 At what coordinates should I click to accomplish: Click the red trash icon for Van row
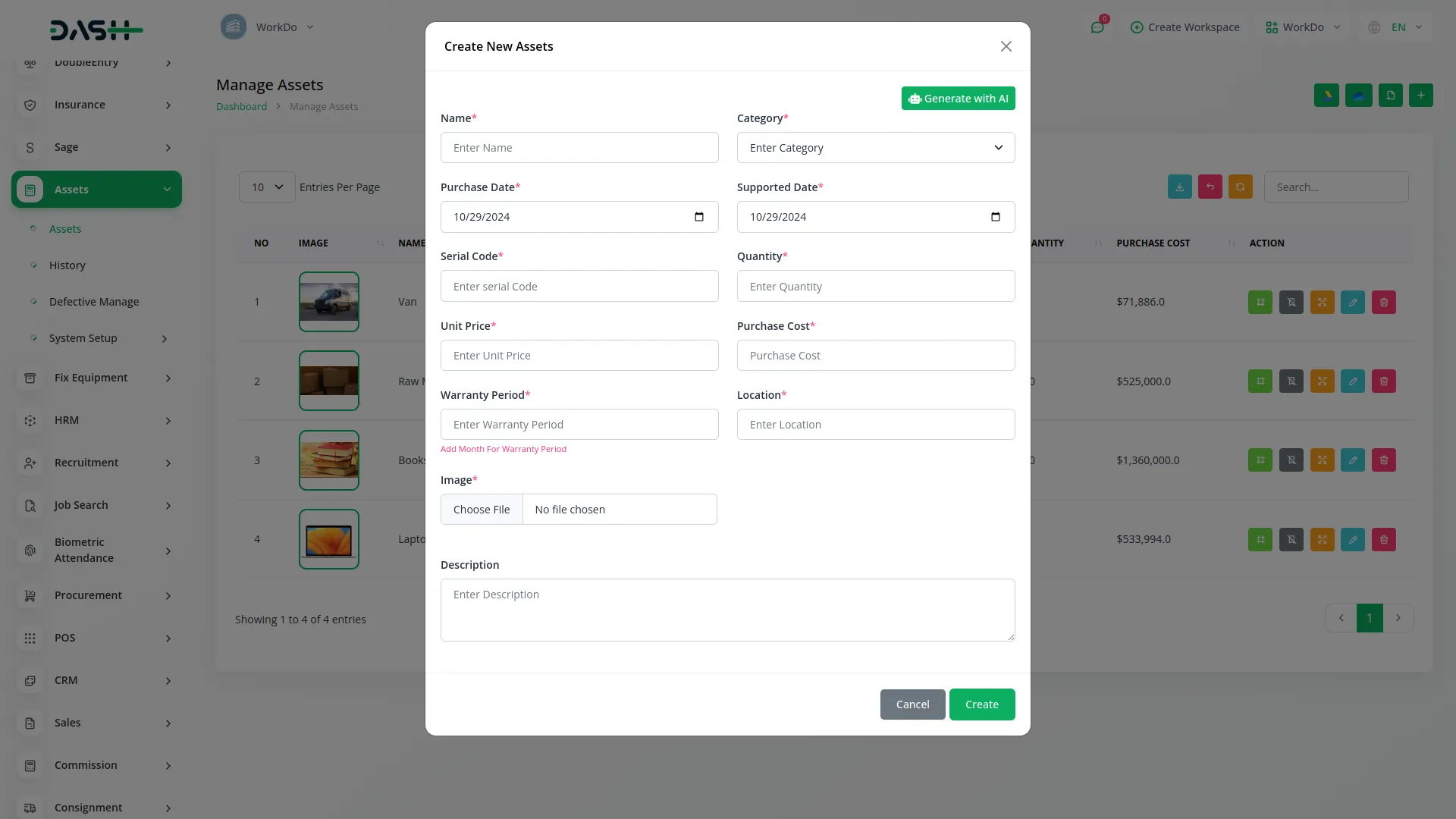(1383, 302)
